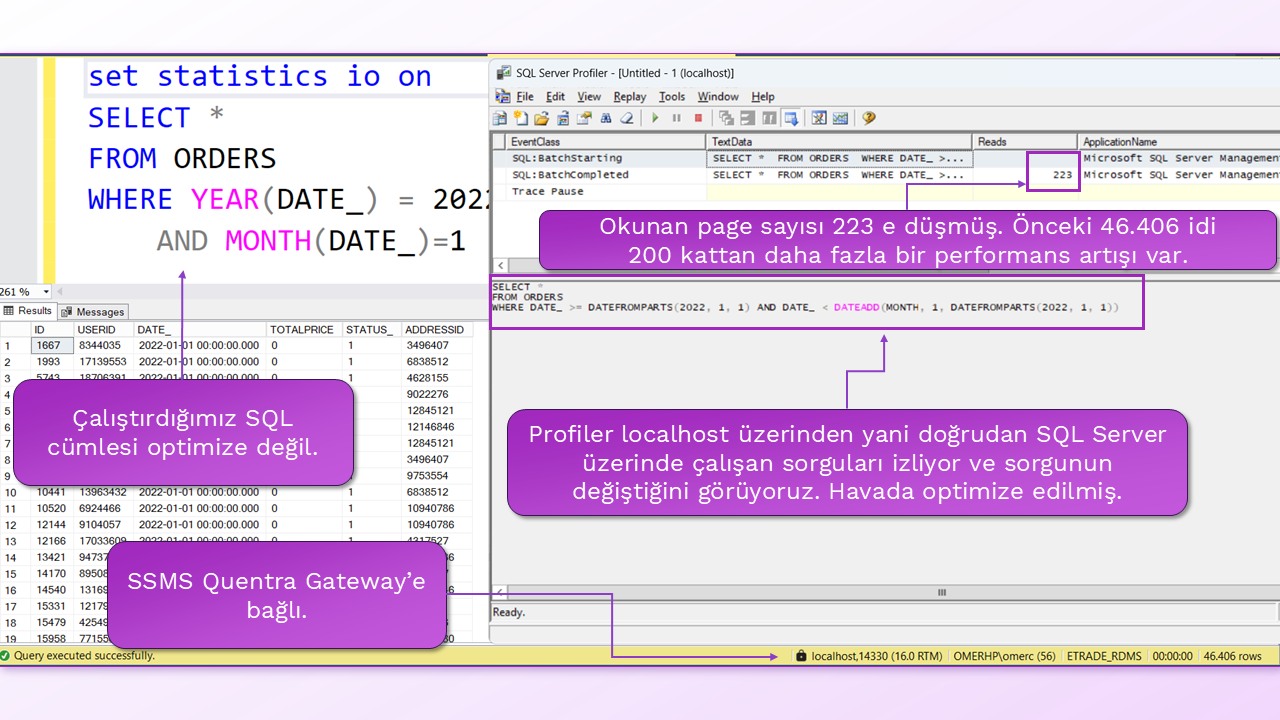The height and width of the screenshot is (720, 1280).
Task: Click TextData column header
Action: (x=840, y=142)
